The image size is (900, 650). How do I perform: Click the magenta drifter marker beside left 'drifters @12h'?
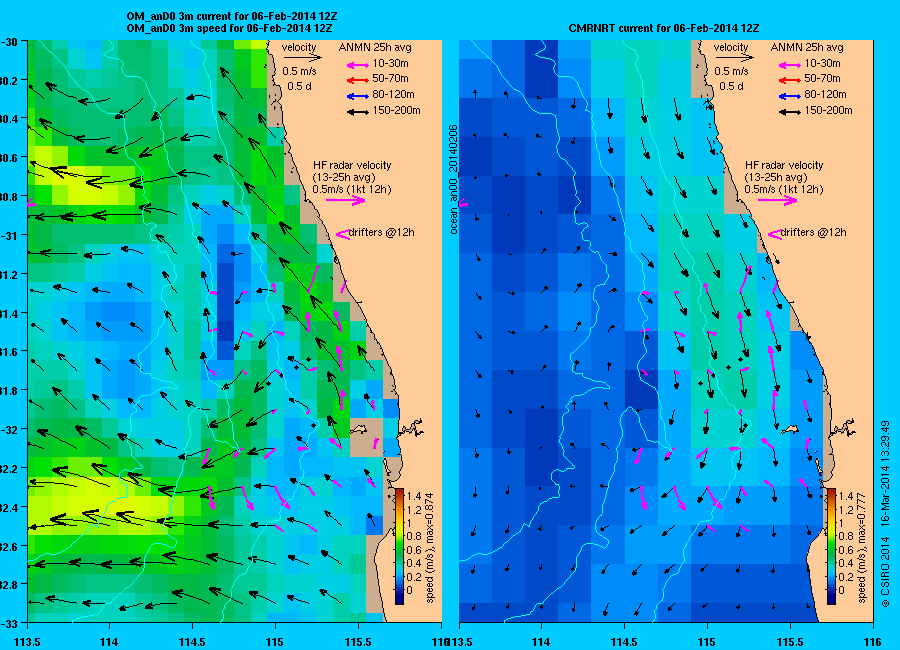(x=343, y=234)
